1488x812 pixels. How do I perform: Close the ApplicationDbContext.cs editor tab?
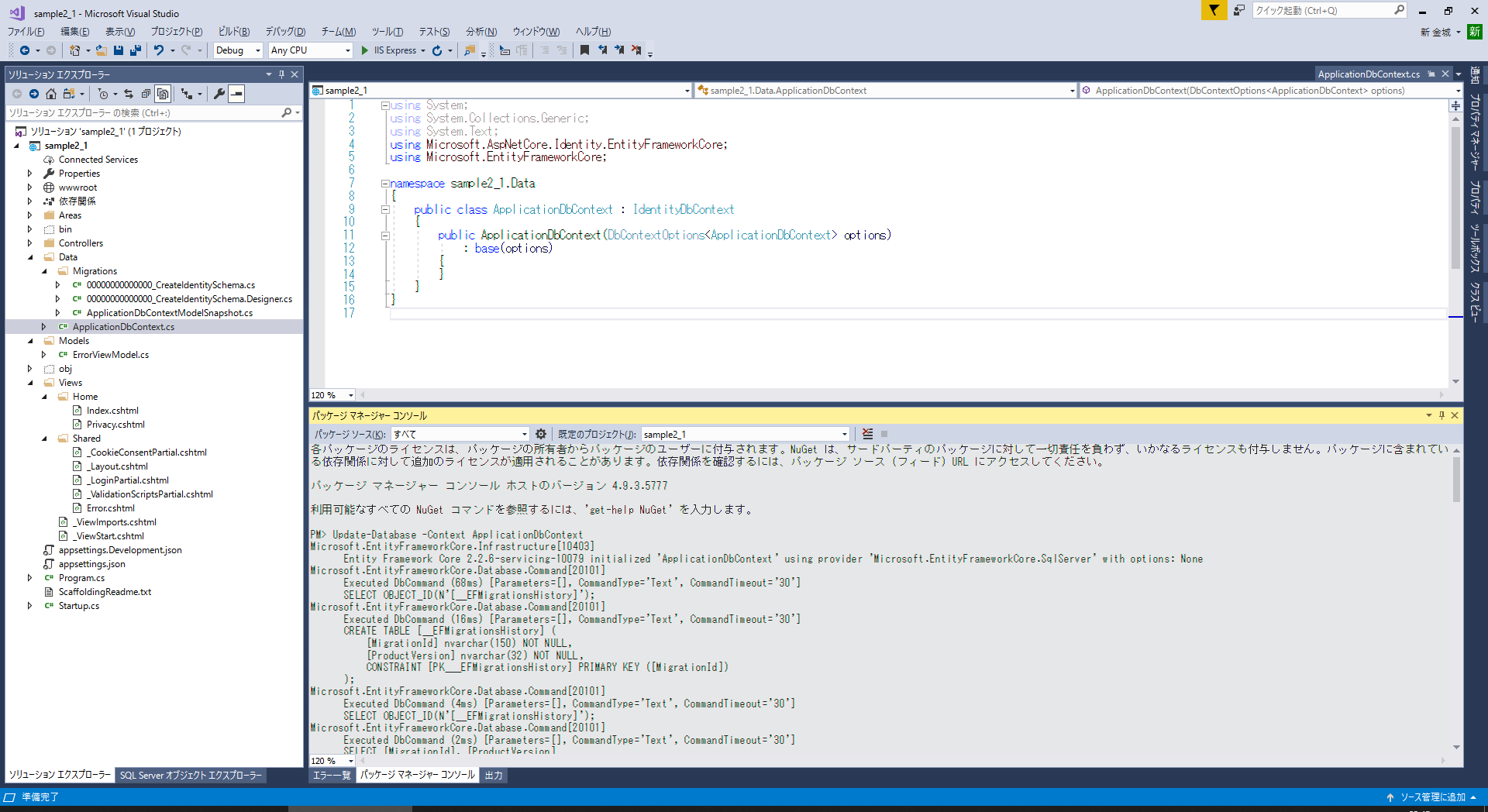tap(1445, 74)
